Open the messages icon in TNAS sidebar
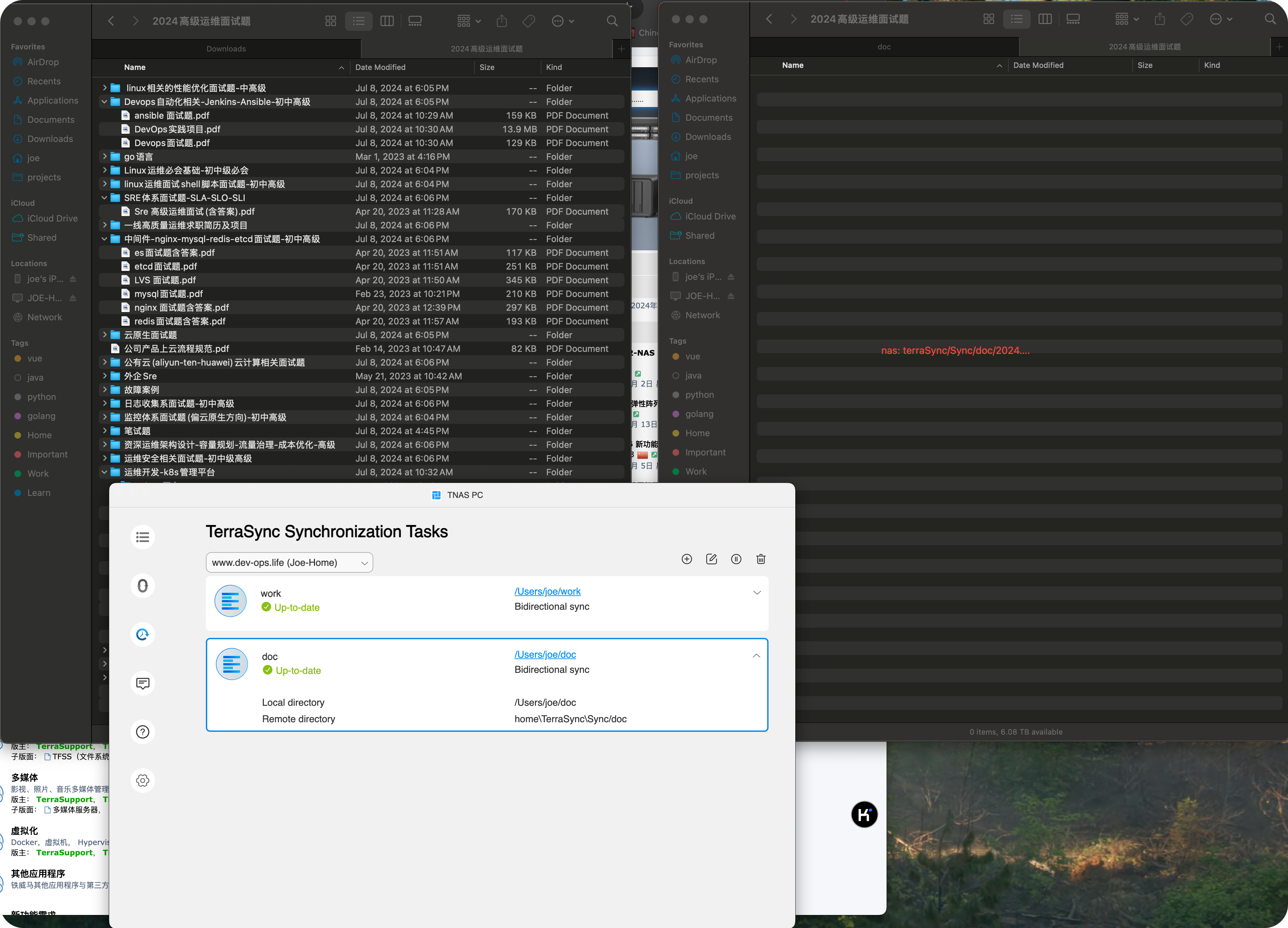 (142, 683)
